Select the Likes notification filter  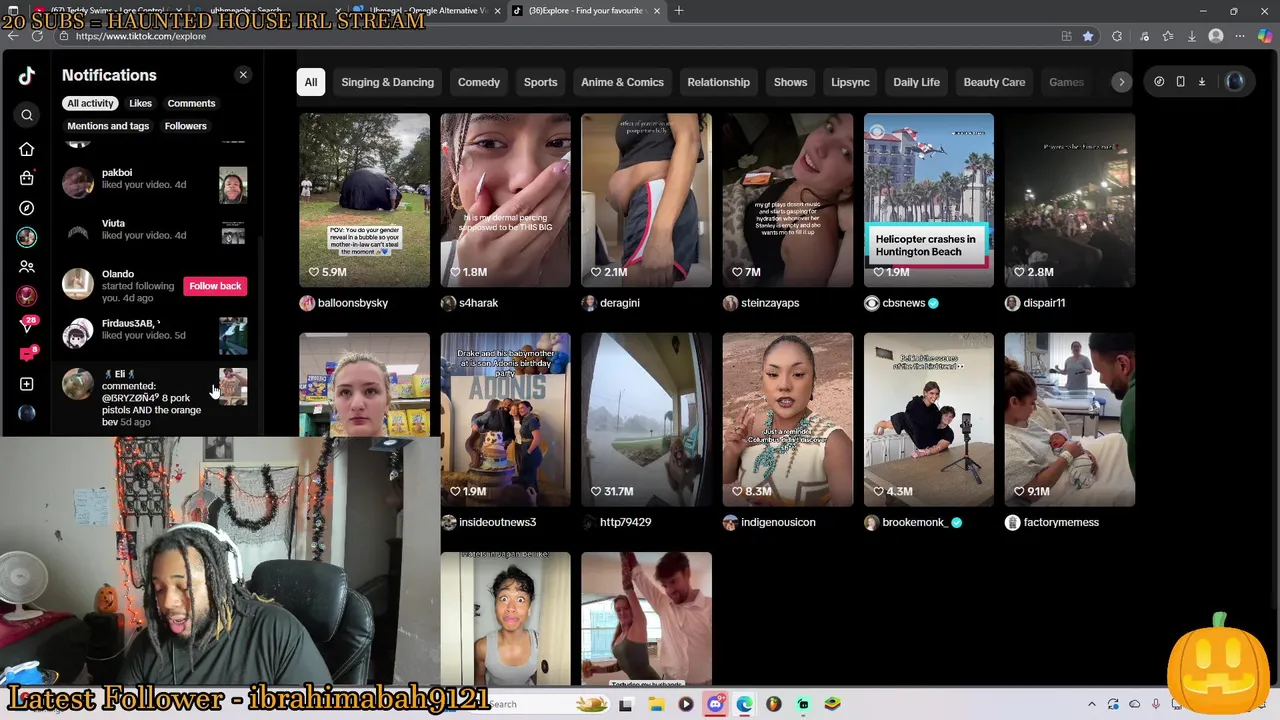(x=140, y=103)
